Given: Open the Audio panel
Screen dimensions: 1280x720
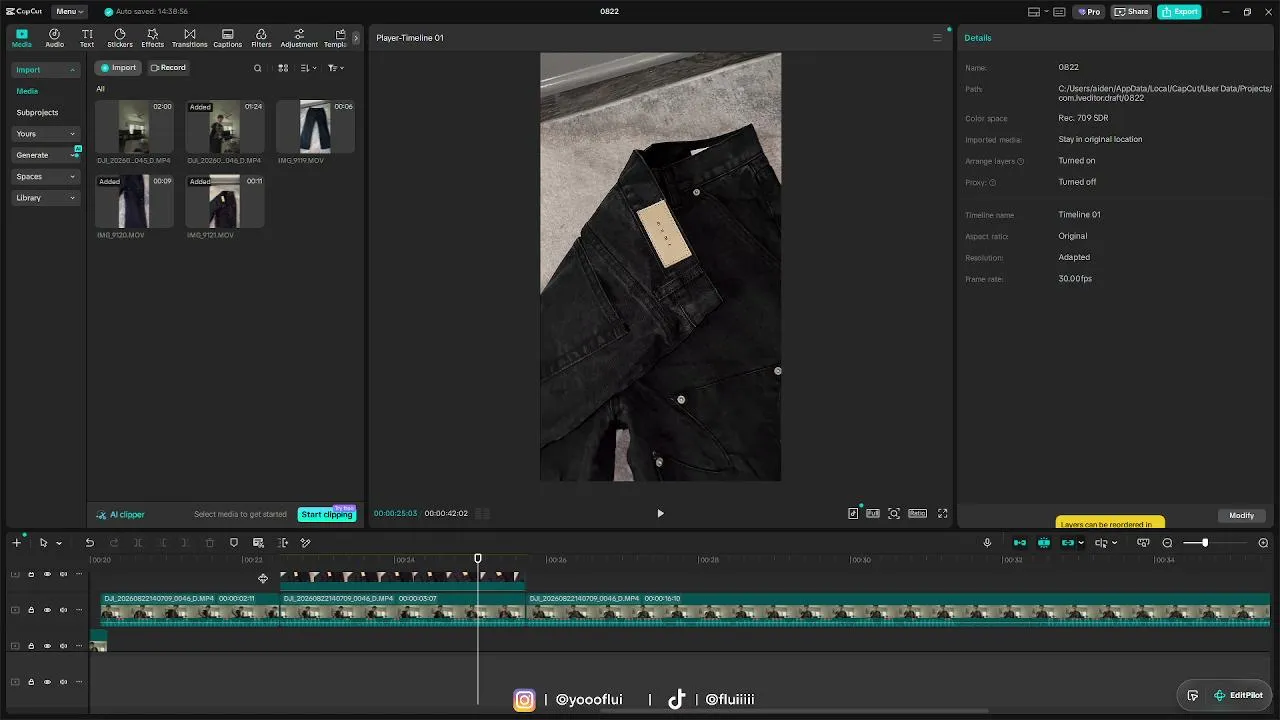Looking at the screenshot, I should [54, 38].
